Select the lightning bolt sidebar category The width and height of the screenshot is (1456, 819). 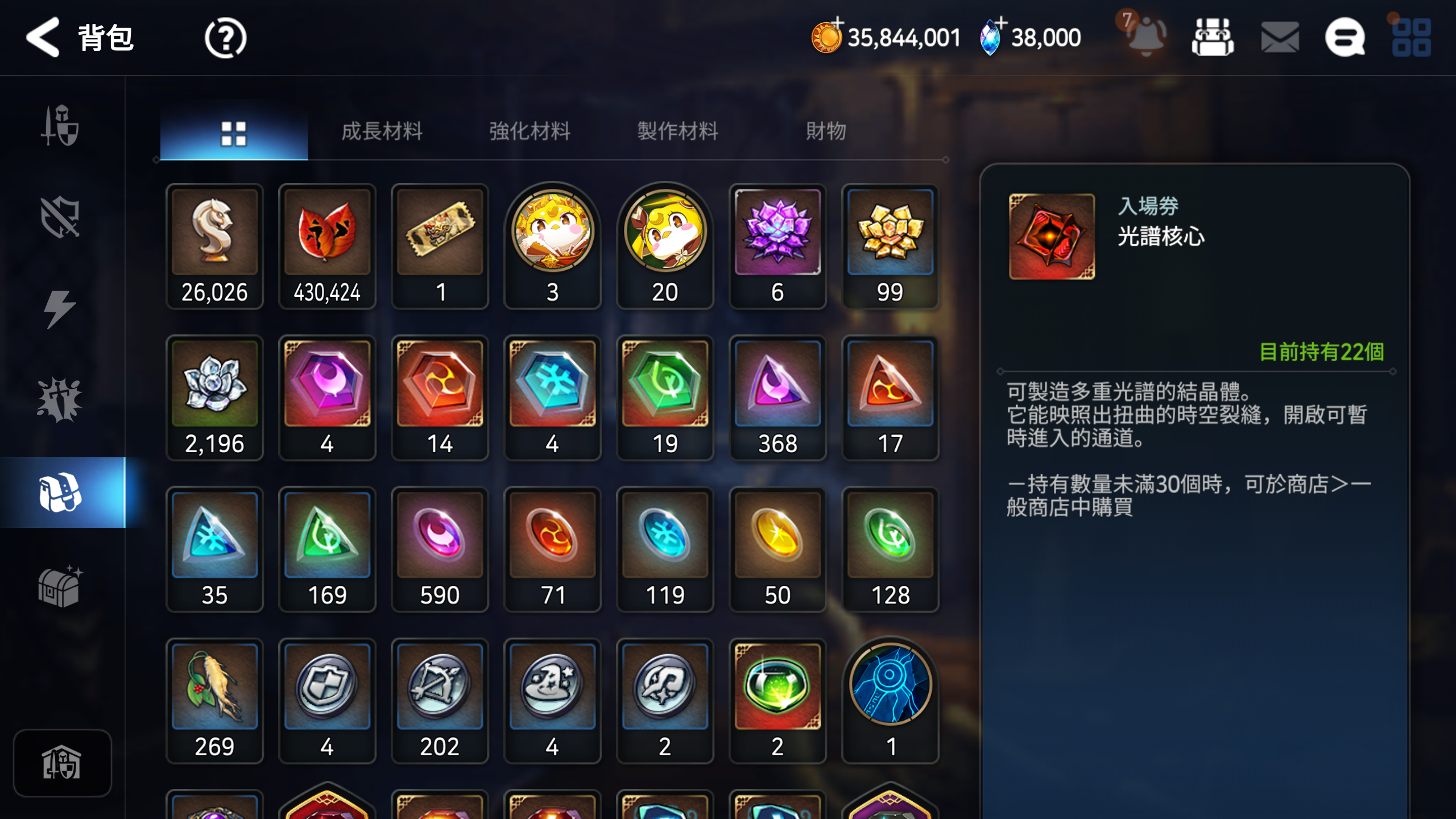pos(60,309)
